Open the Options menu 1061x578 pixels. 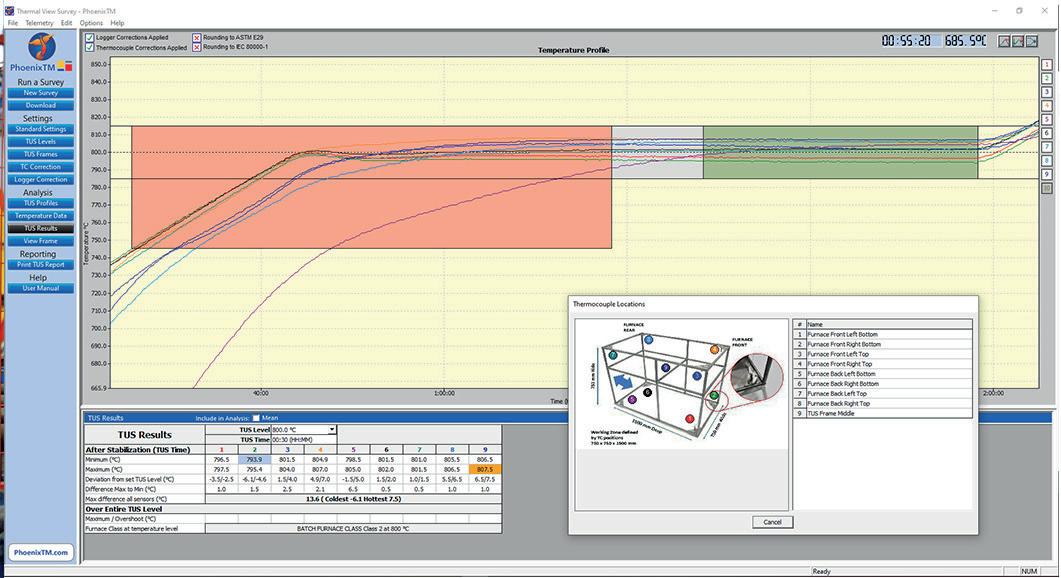click(91, 23)
